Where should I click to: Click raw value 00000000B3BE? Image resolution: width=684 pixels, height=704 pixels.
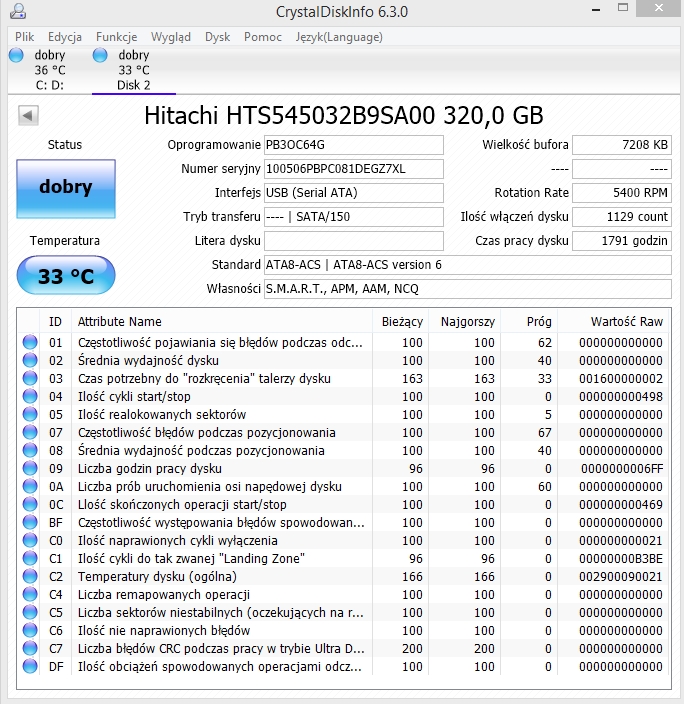coord(621,559)
